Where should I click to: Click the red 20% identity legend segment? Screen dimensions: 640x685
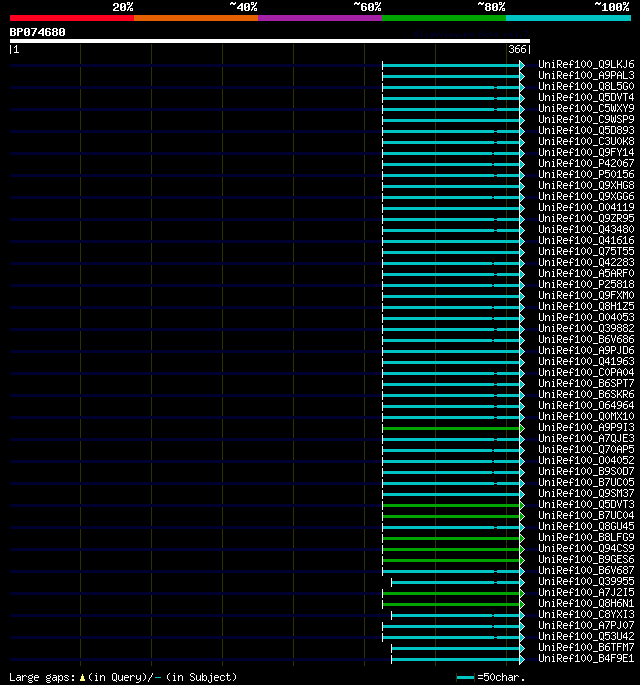pyautogui.click(x=72, y=18)
